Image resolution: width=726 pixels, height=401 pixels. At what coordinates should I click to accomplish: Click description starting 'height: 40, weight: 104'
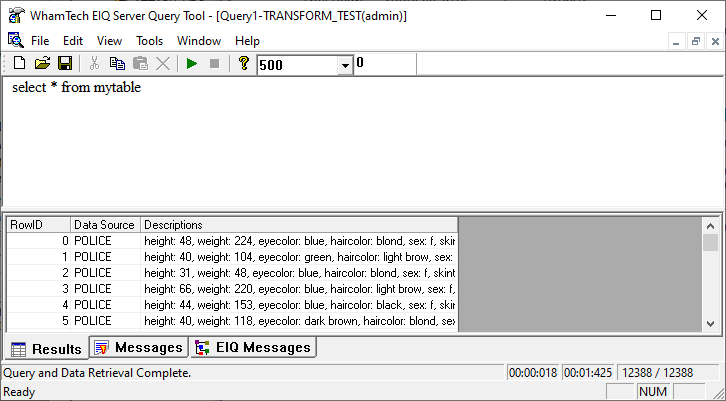coord(299,257)
